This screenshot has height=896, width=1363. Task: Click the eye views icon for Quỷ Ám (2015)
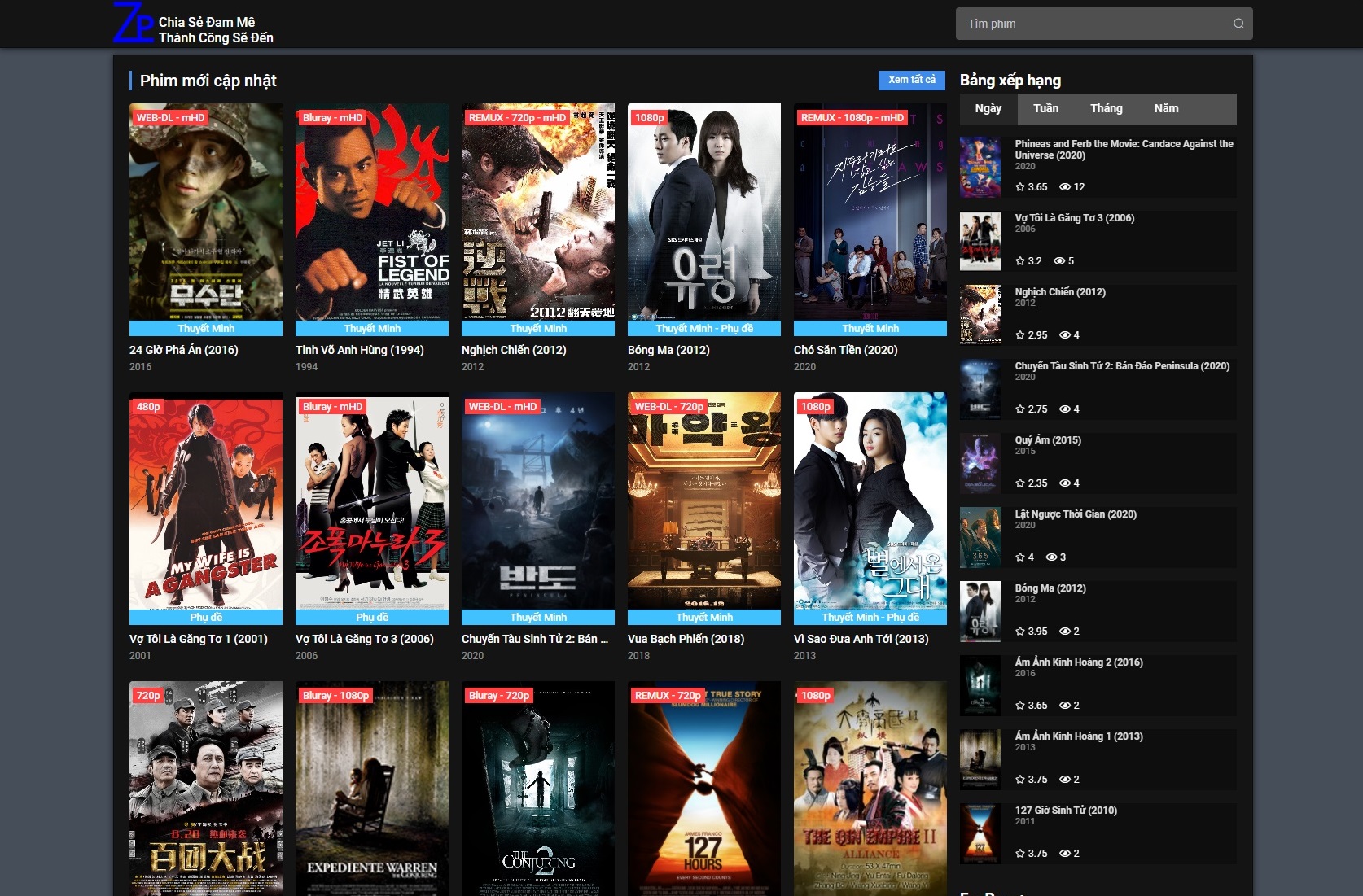click(x=1064, y=483)
